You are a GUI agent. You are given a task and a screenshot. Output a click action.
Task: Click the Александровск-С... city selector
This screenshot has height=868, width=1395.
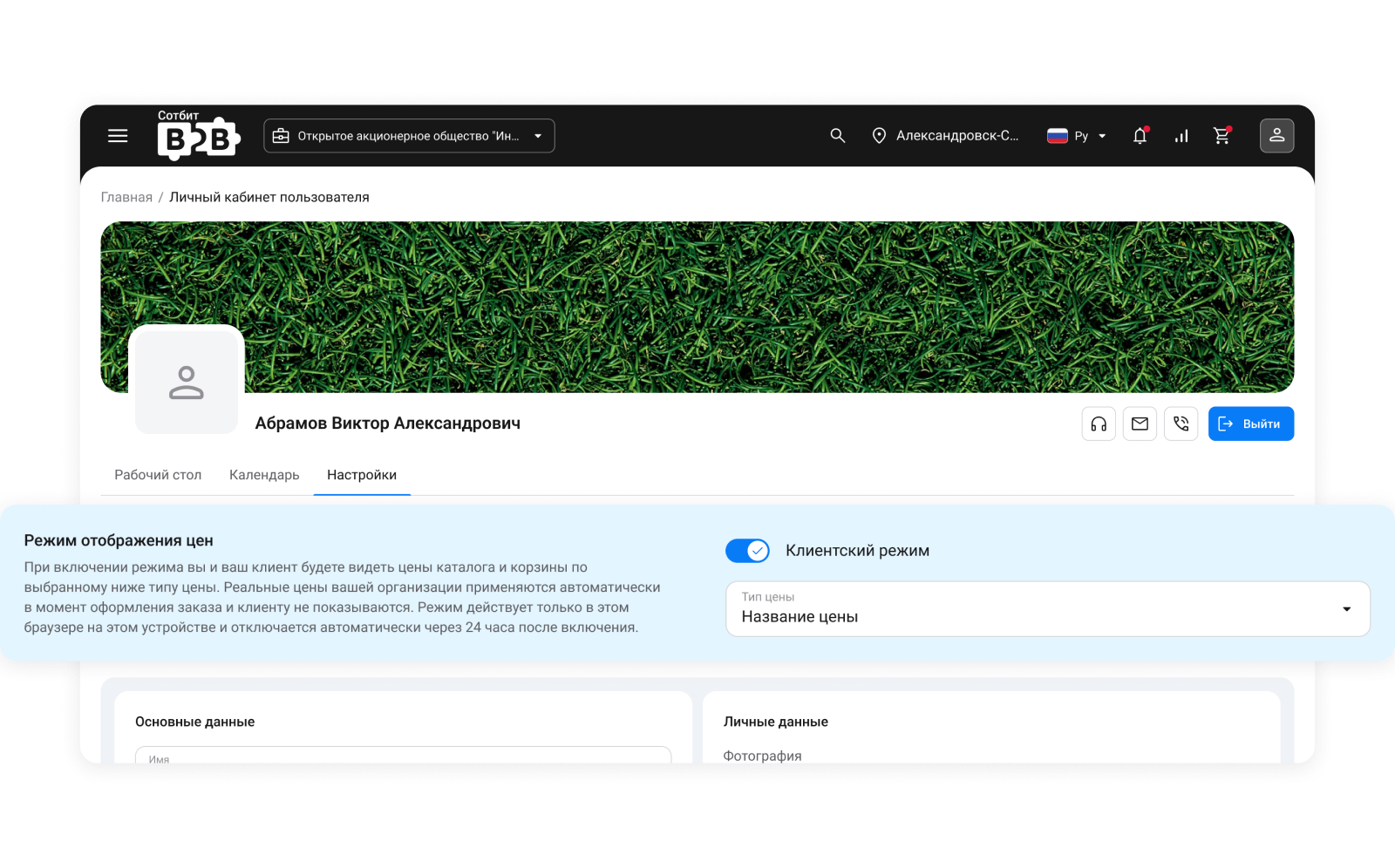(945, 136)
